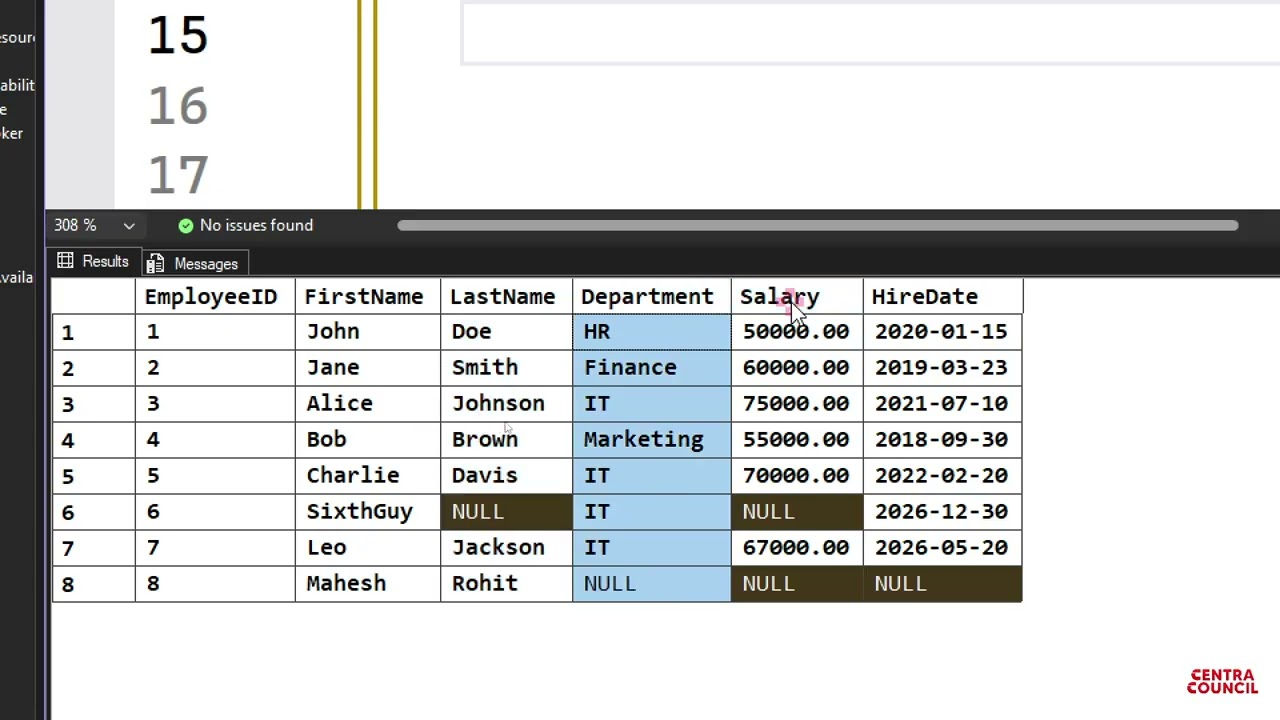The width and height of the screenshot is (1280, 720).
Task: Click the 70000.00 salary cell
Action: point(797,476)
